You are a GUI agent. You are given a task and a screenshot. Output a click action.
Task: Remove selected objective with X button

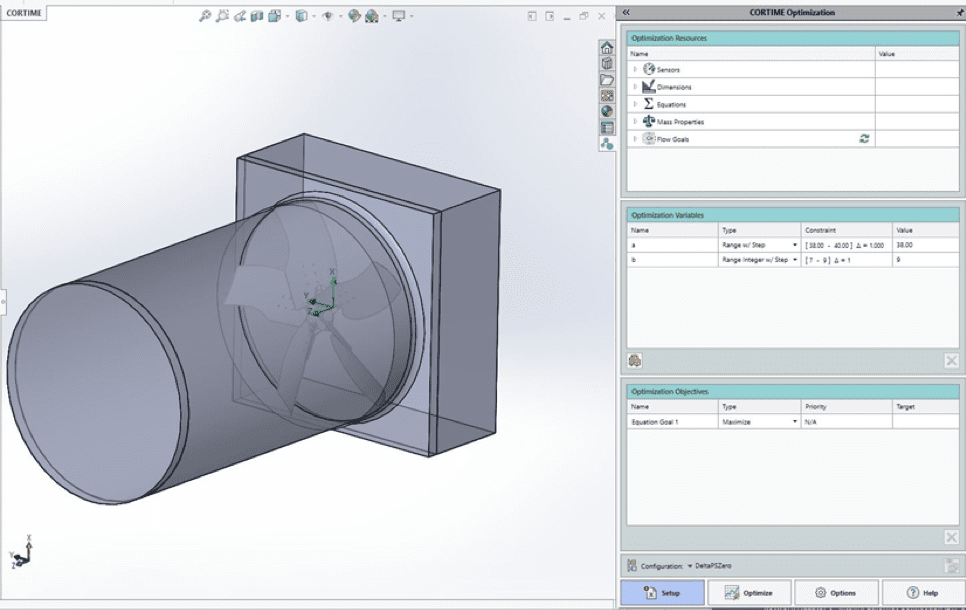click(951, 537)
